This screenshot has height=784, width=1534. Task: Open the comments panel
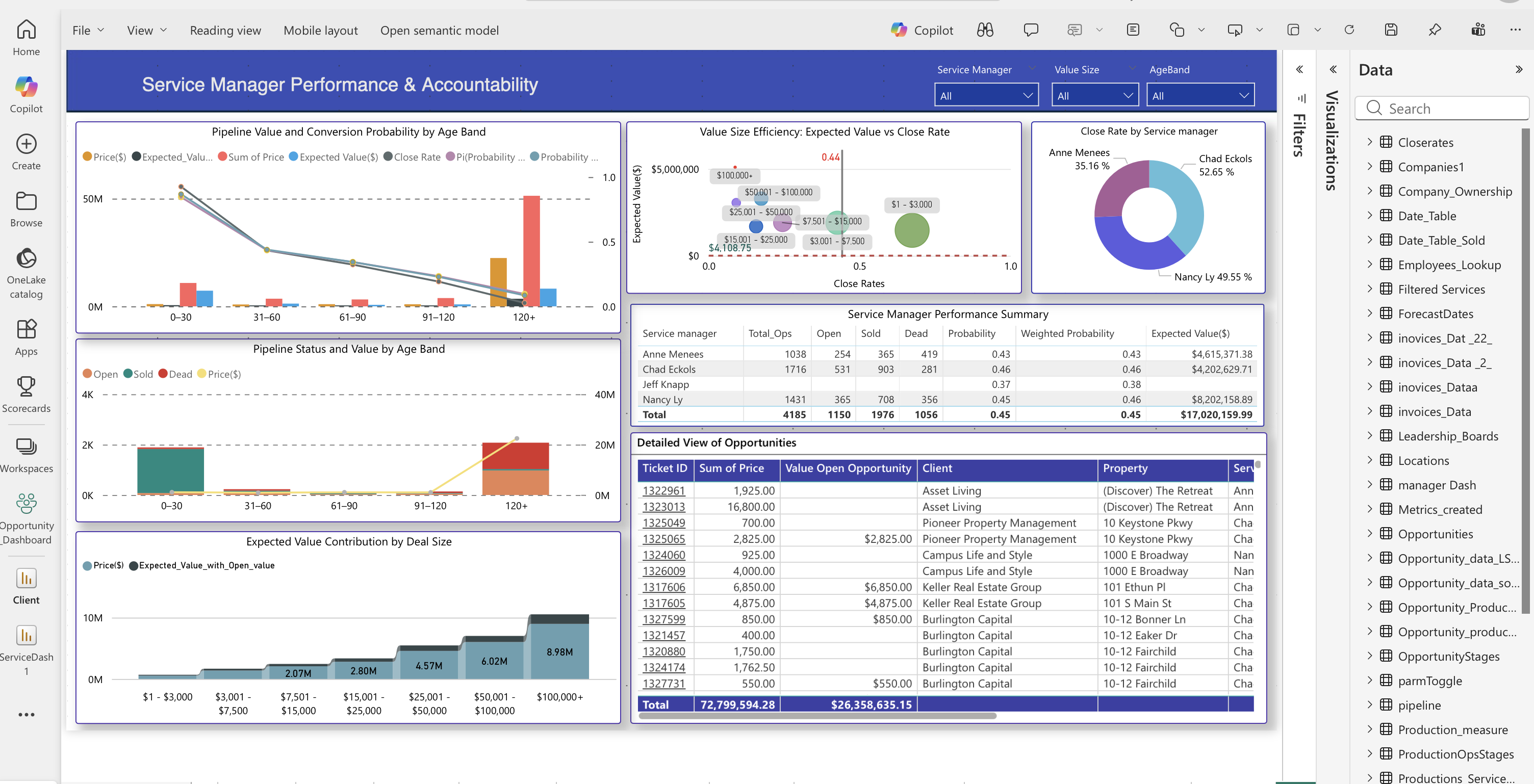click(1030, 30)
